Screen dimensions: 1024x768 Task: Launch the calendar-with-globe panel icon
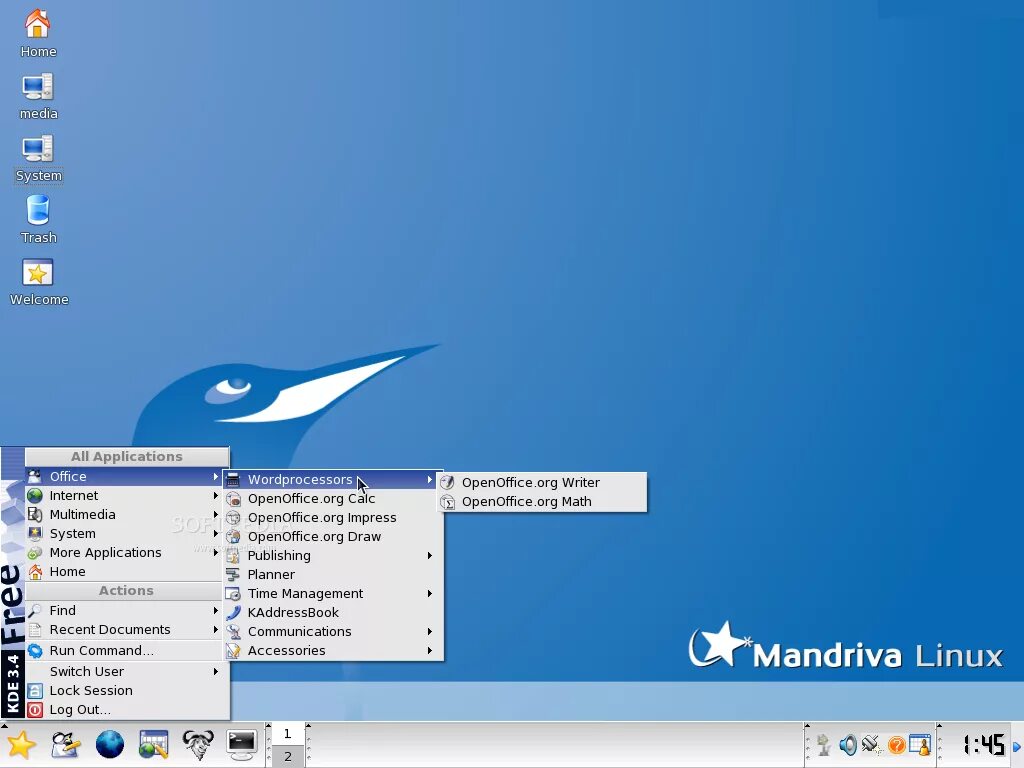click(153, 744)
